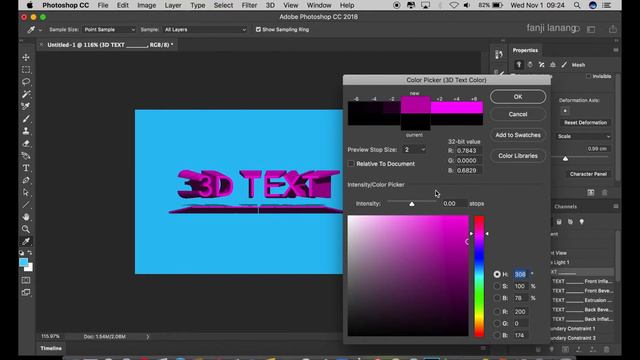The height and width of the screenshot is (360, 640).
Task: Open the Layer menu
Action: click(x=173, y=5)
